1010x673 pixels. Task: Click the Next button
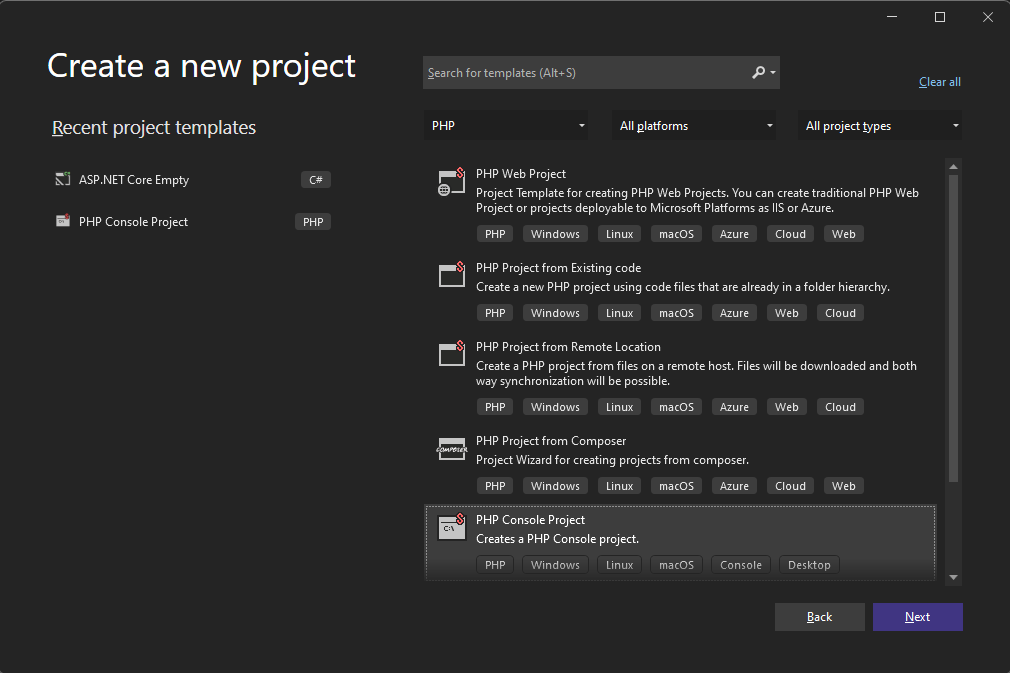pos(917,617)
